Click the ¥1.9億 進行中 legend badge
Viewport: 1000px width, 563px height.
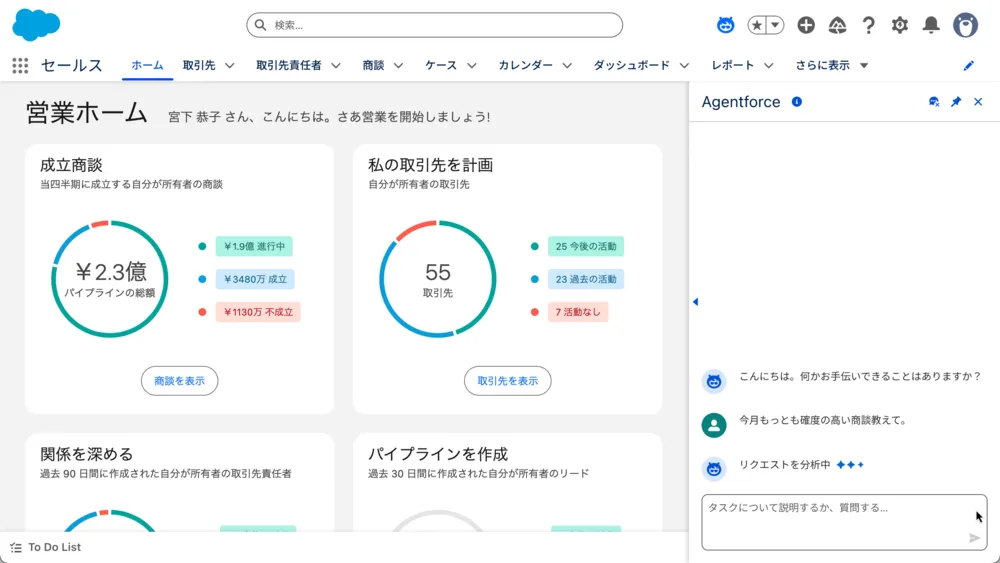(254, 246)
